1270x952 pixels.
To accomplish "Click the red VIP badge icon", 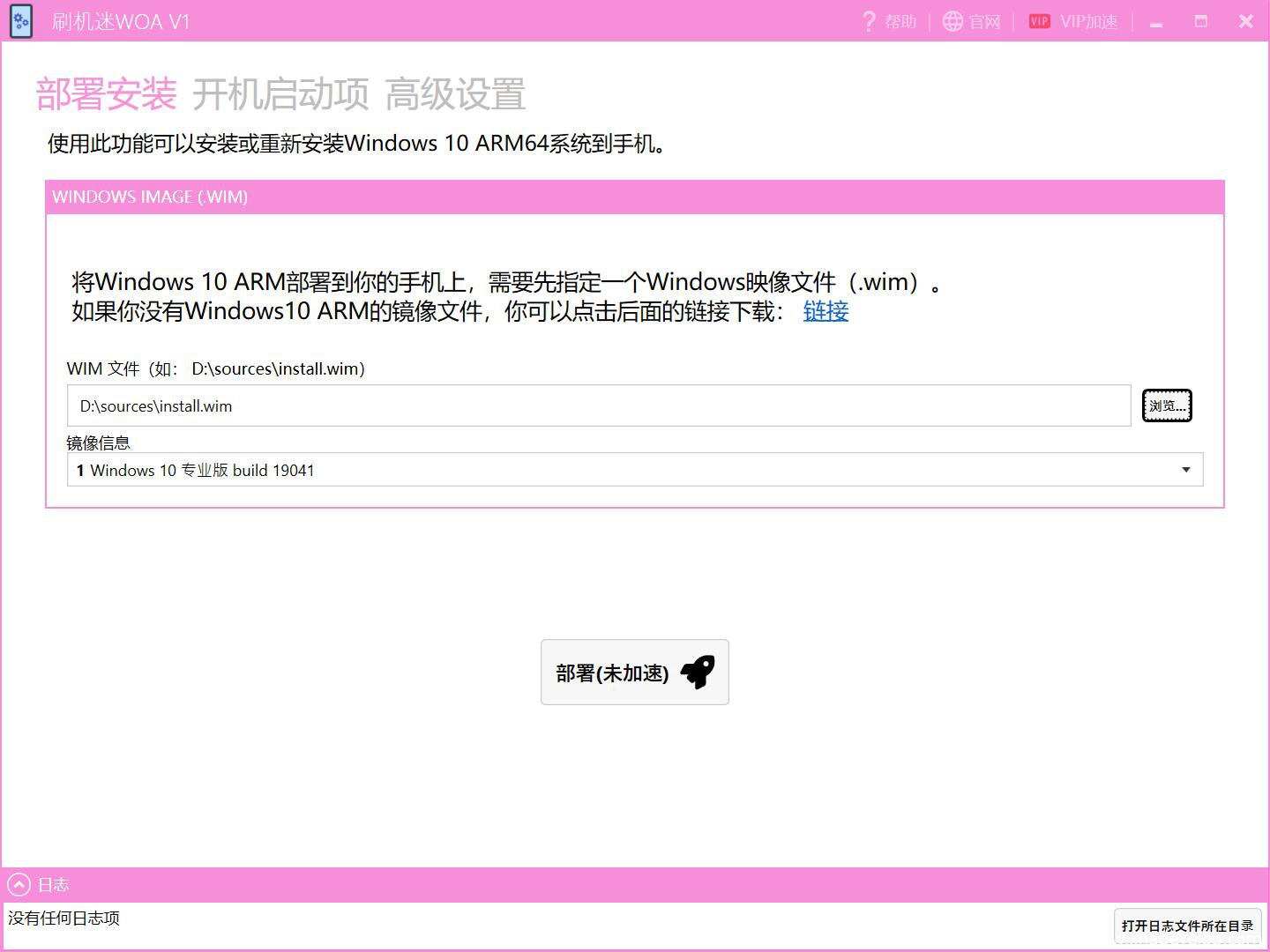I will click(x=1040, y=21).
